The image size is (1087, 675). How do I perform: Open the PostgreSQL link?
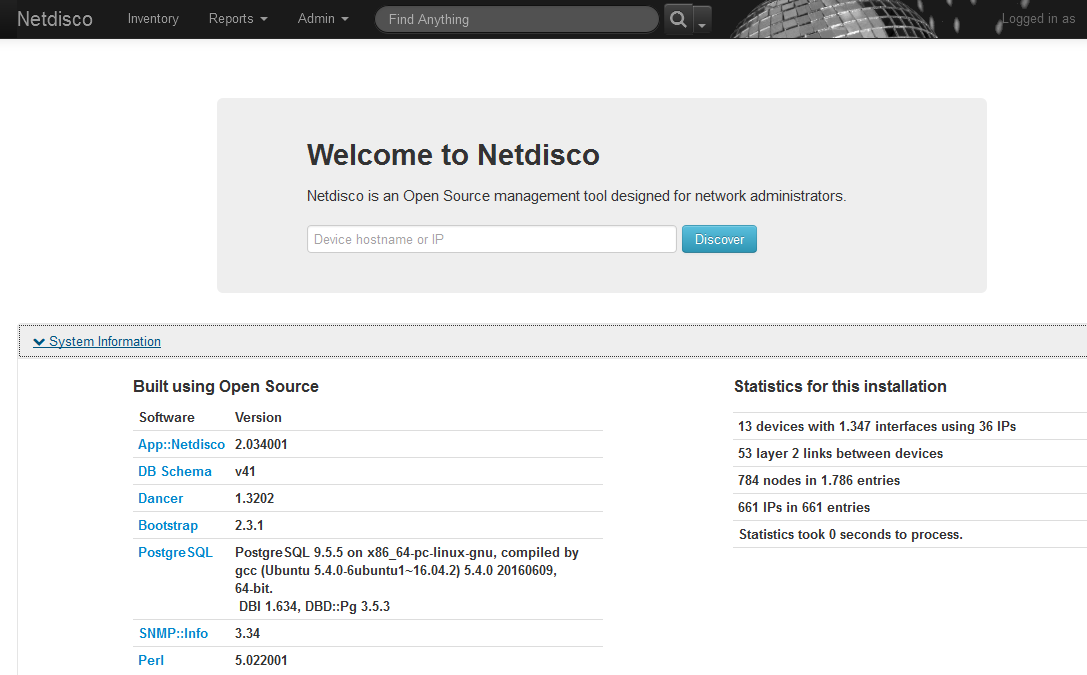click(175, 552)
